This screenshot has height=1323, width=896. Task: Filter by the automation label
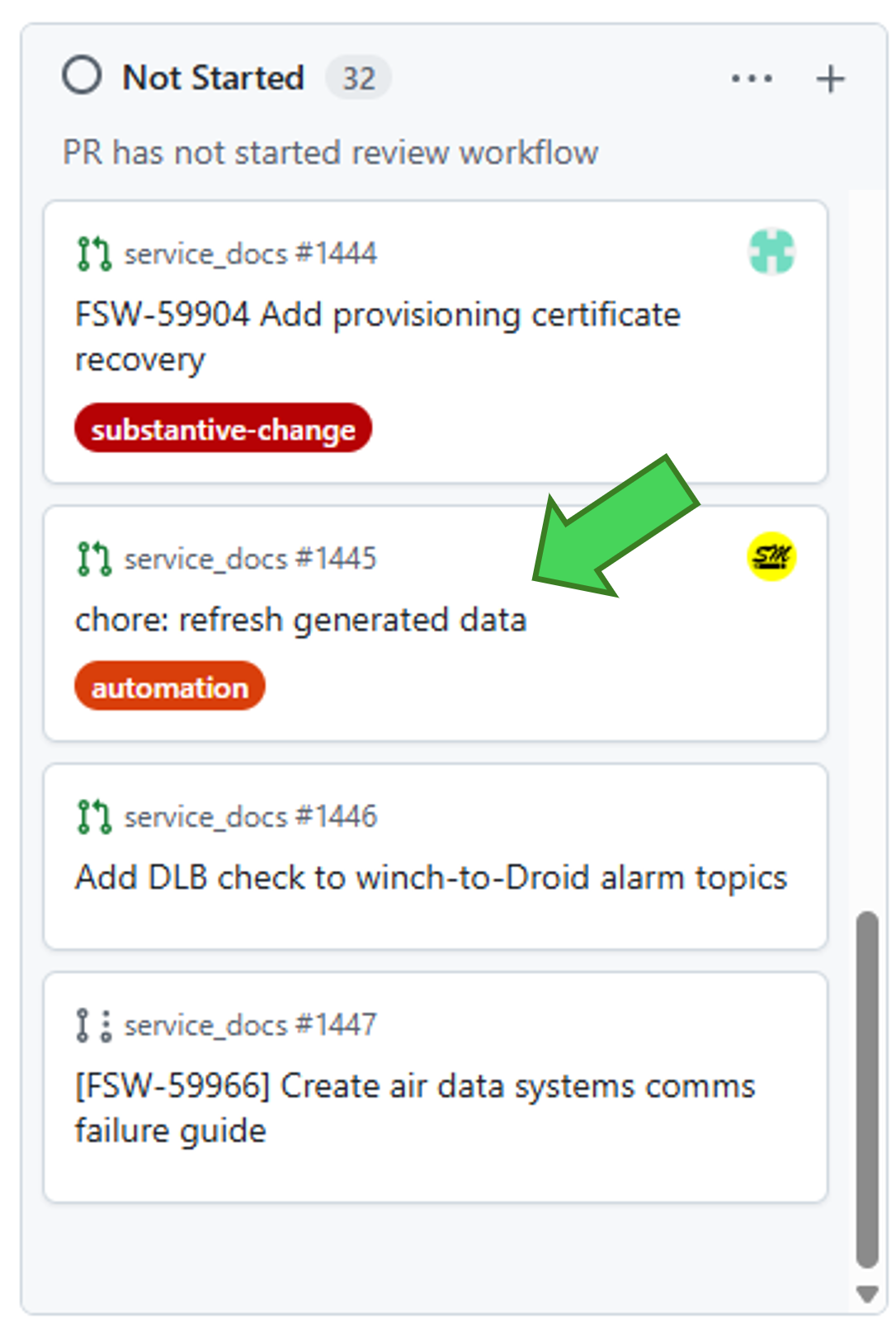[170, 686]
